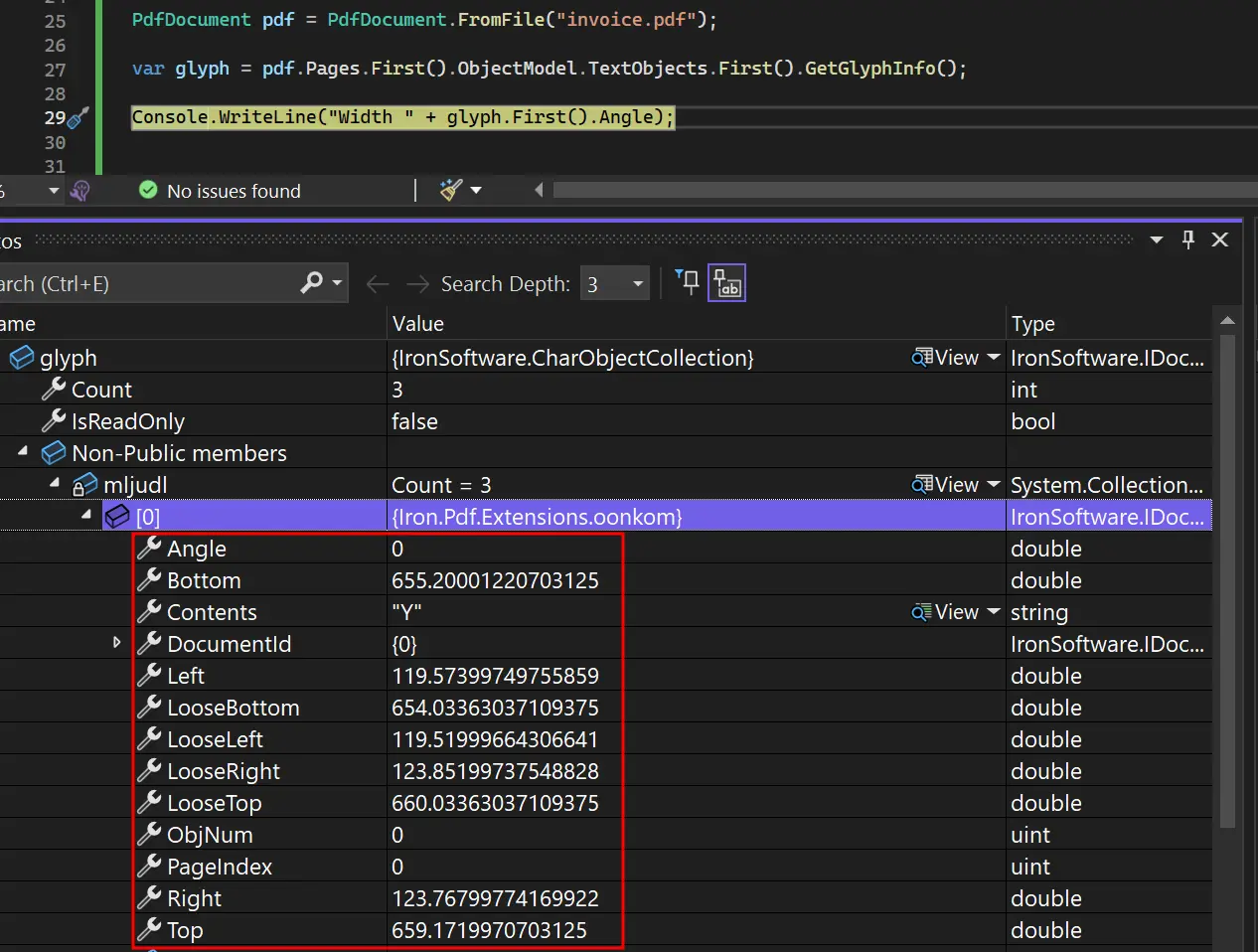Open the Search Depth dropdown
Viewport: 1258px width, 952px height.
tap(638, 284)
